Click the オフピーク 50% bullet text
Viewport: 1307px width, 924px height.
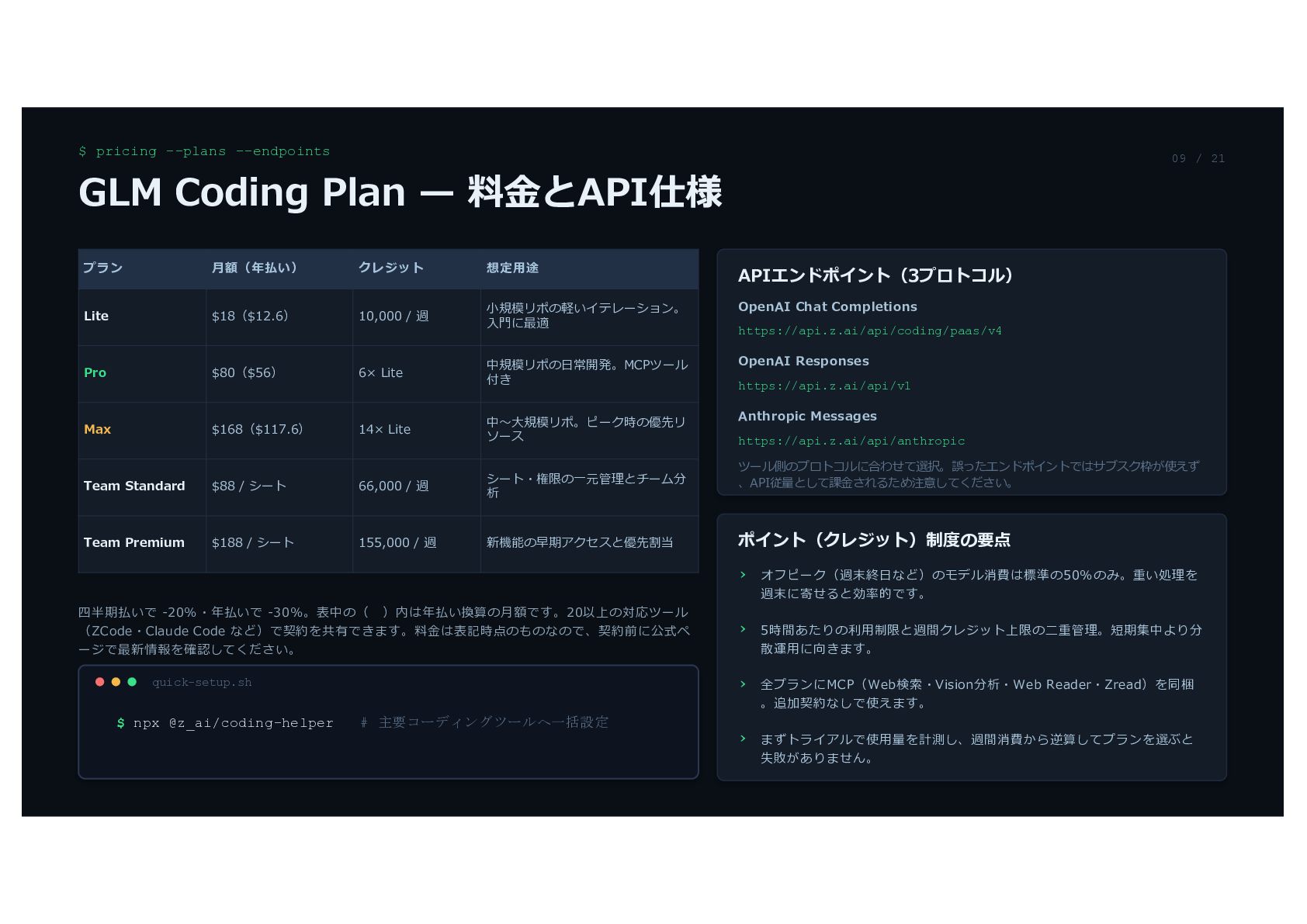979,584
